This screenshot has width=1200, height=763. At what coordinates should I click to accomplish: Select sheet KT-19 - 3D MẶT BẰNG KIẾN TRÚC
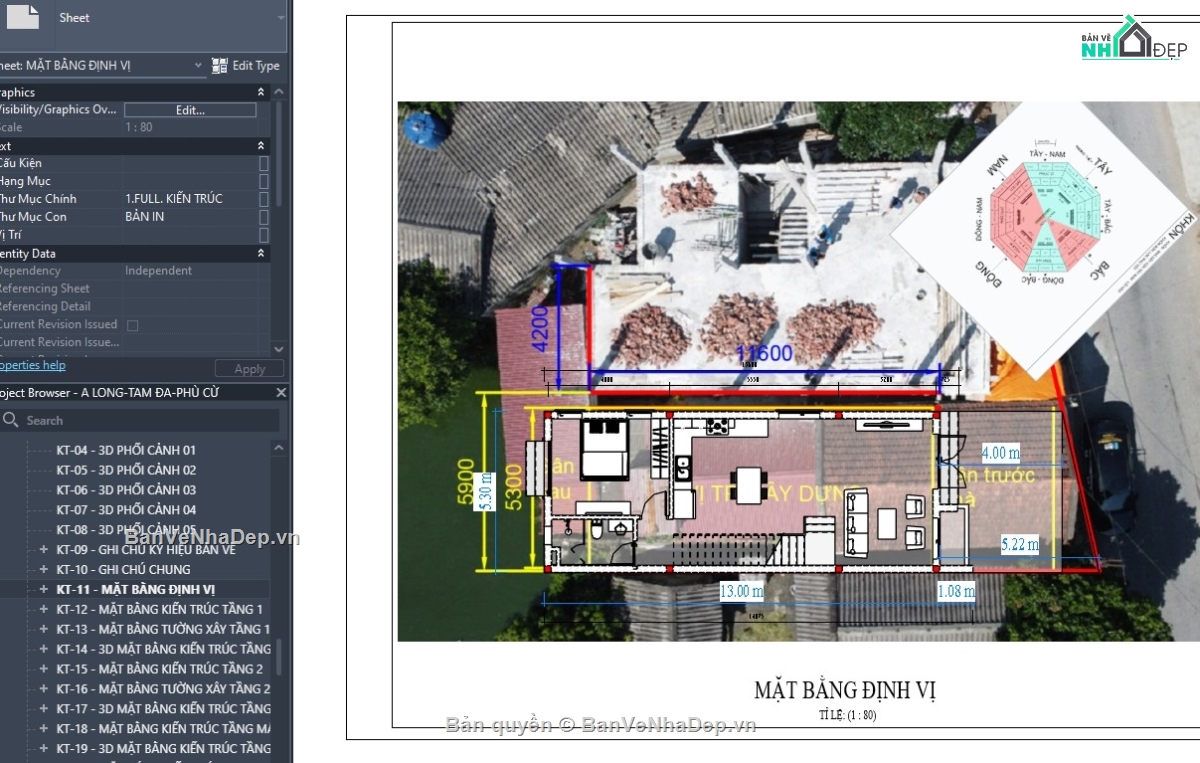[163, 749]
